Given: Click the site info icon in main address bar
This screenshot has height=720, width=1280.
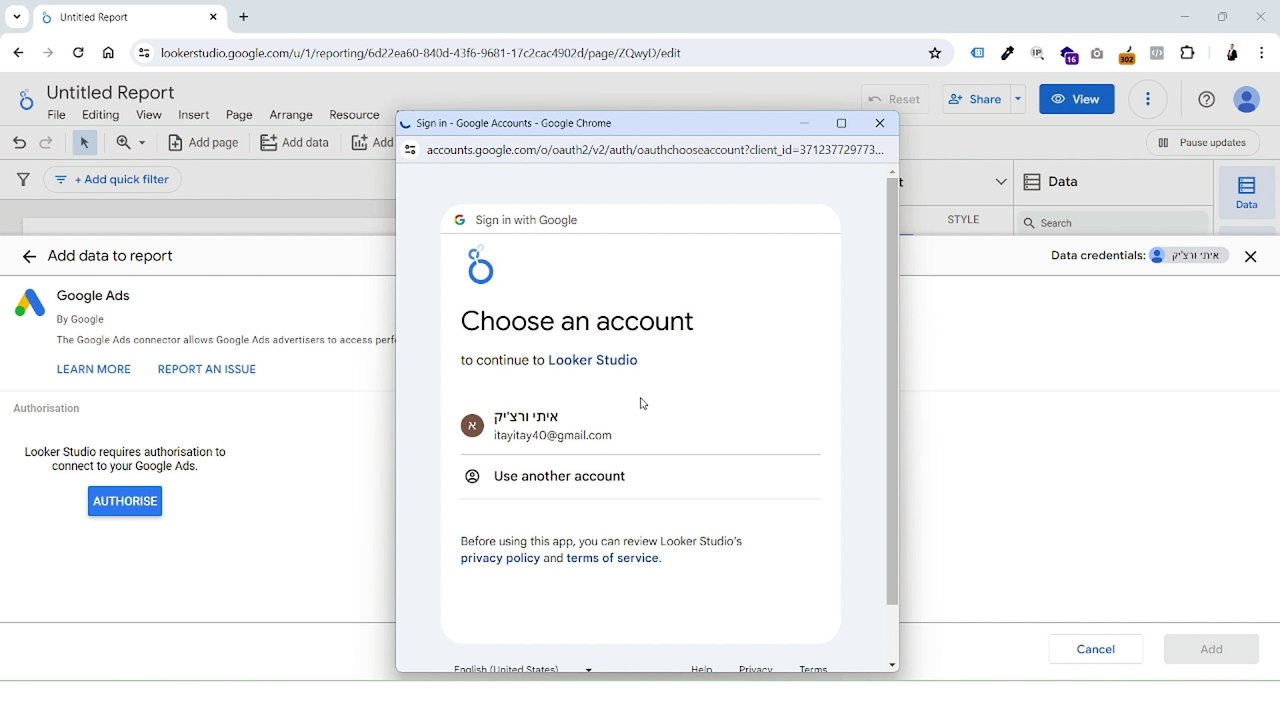Looking at the screenshot, I should pyautogui.click(x=144, y=53).
